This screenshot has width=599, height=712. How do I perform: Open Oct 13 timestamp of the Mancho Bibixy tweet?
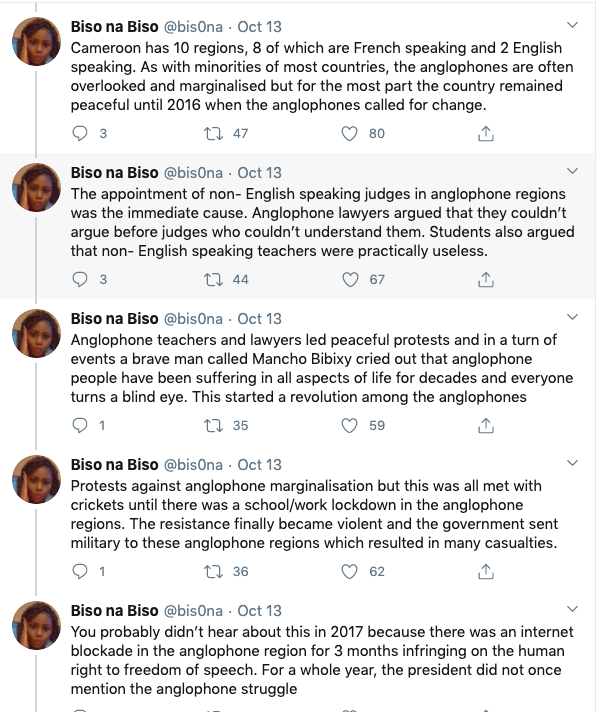(x=259, y=319)
